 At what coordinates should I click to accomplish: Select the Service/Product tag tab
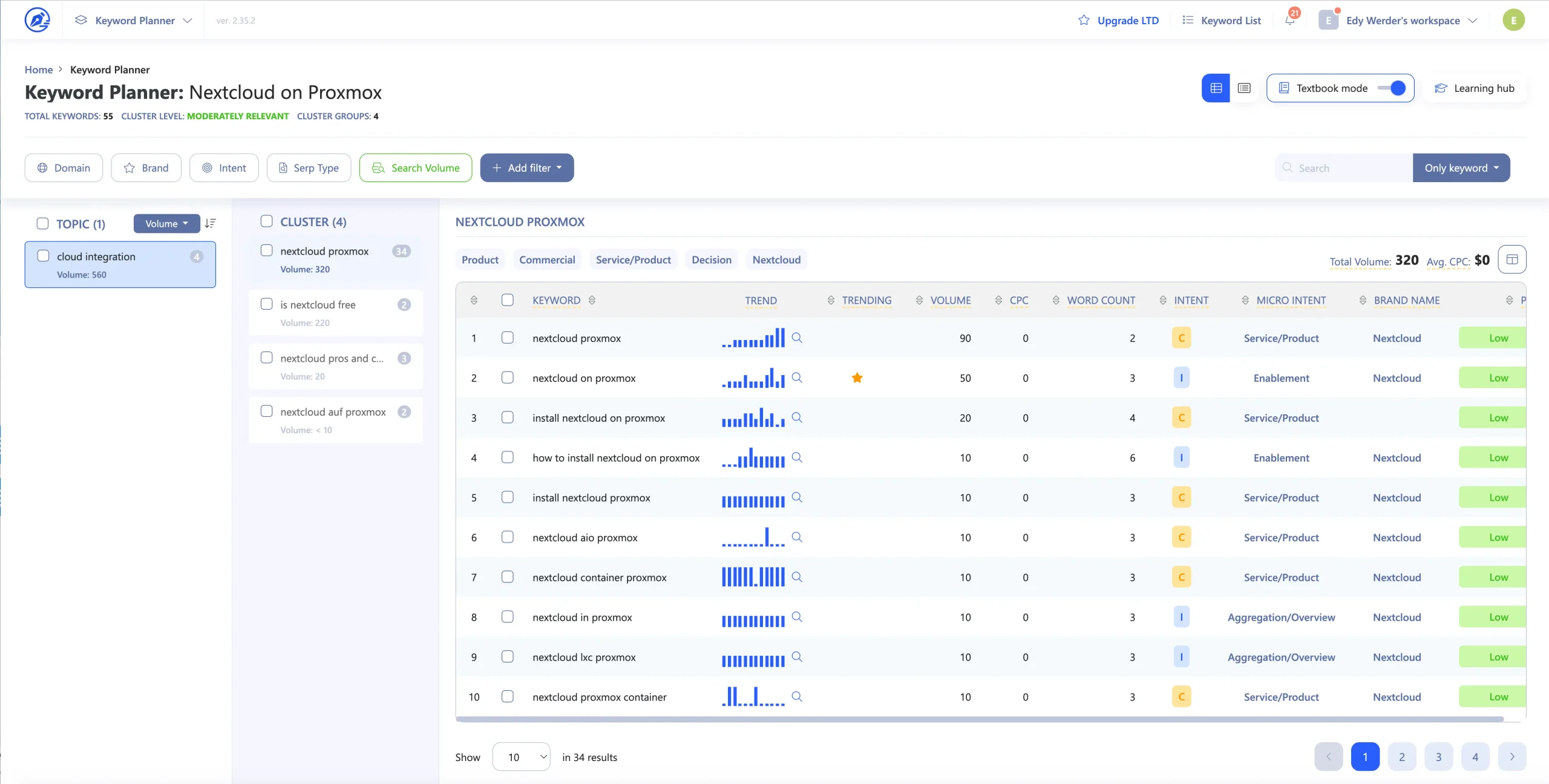point(633,260)
